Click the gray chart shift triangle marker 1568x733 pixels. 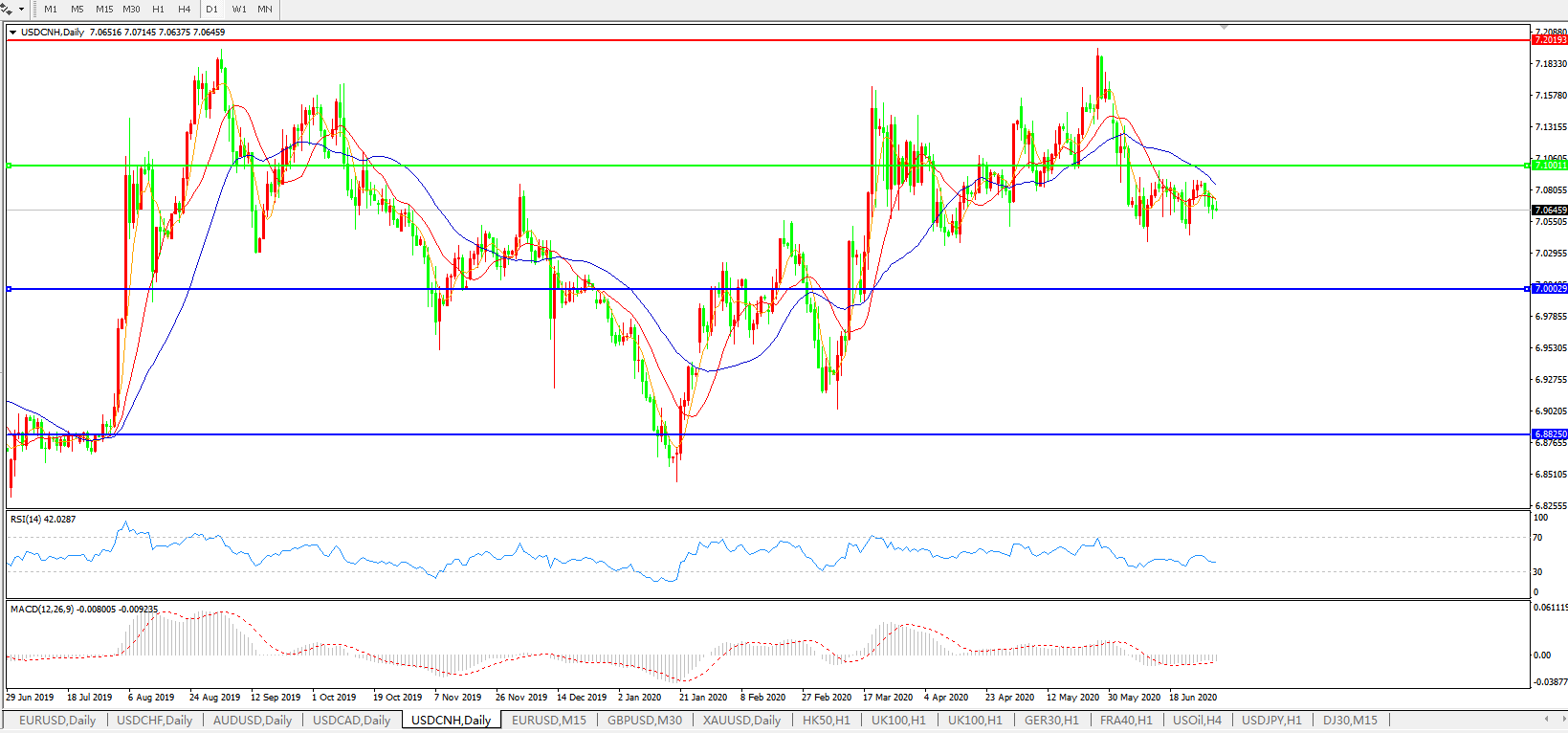tap(1224, 28)
